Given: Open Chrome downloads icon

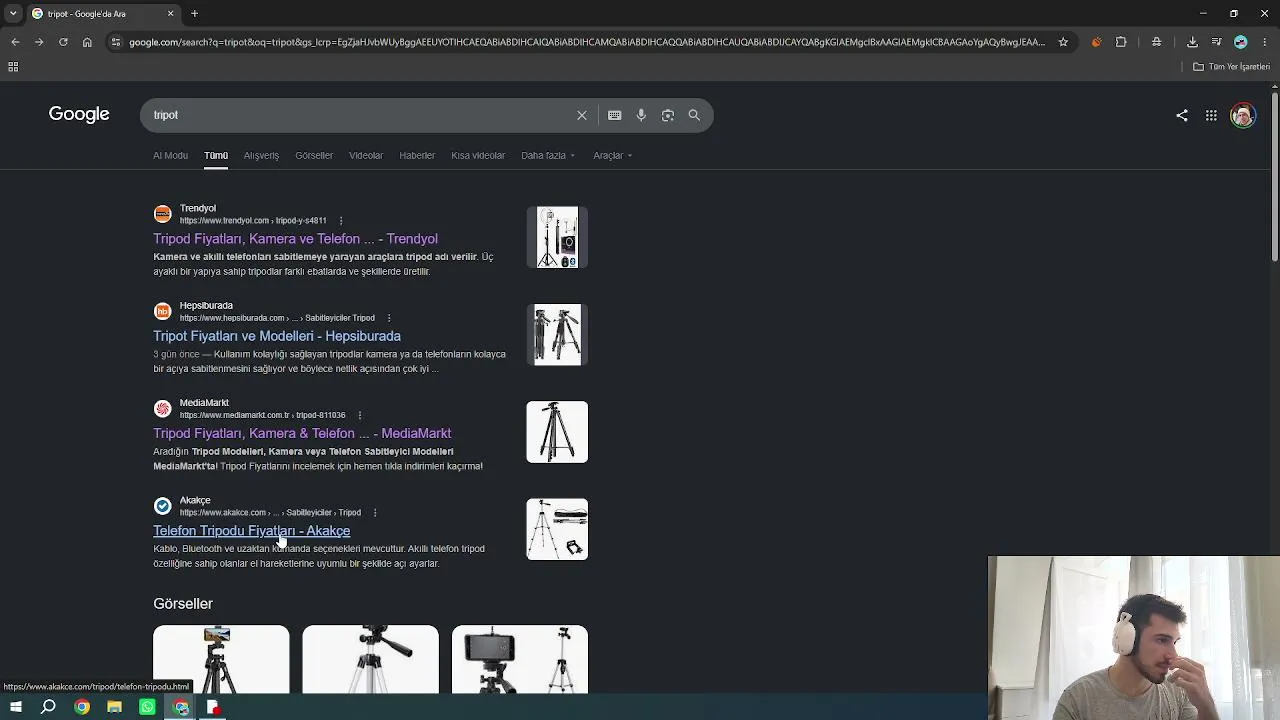Looking at the screenshot, I should (x=1192, y=42).
